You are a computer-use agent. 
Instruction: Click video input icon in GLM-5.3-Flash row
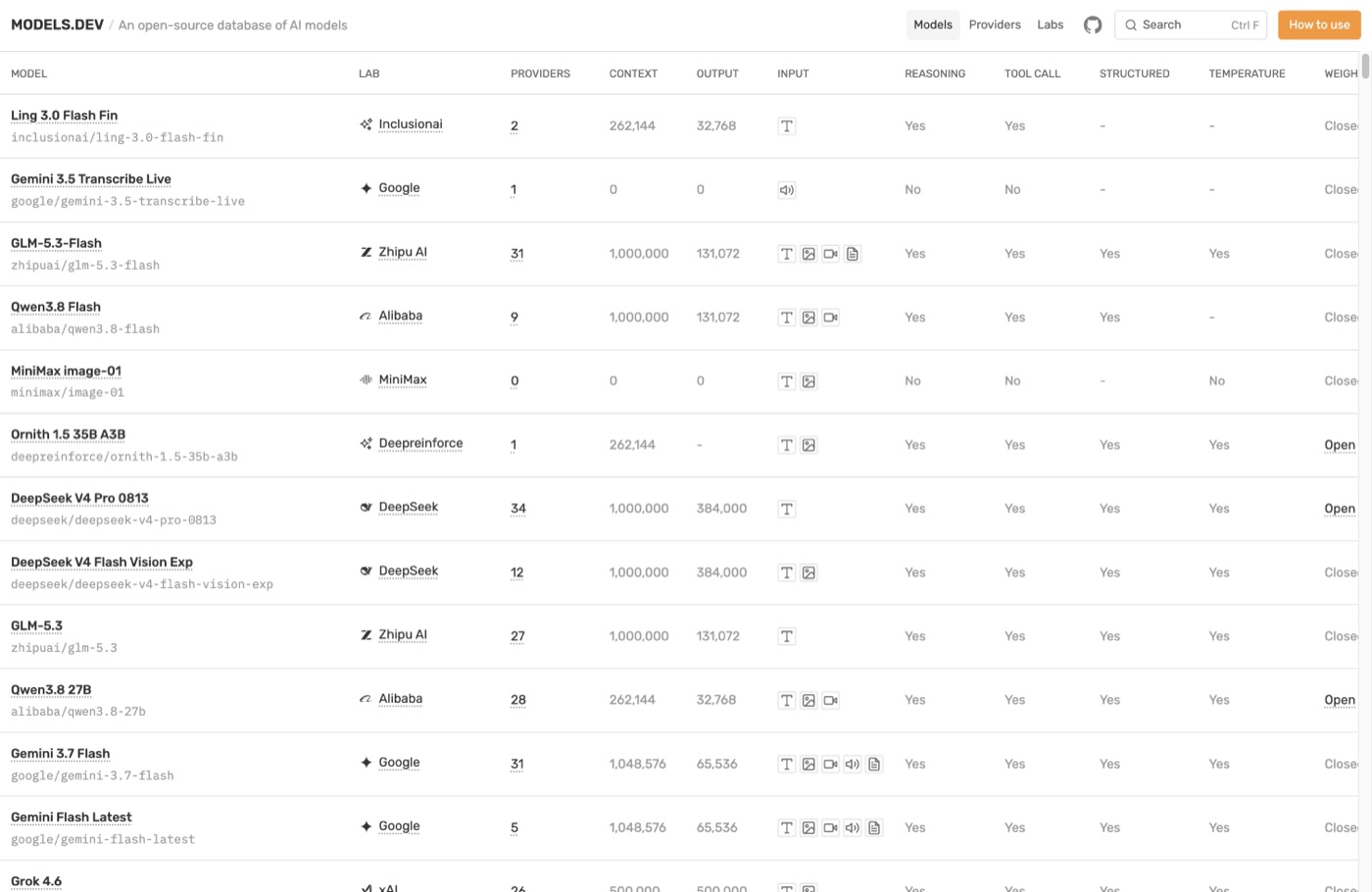click(831, 253)
